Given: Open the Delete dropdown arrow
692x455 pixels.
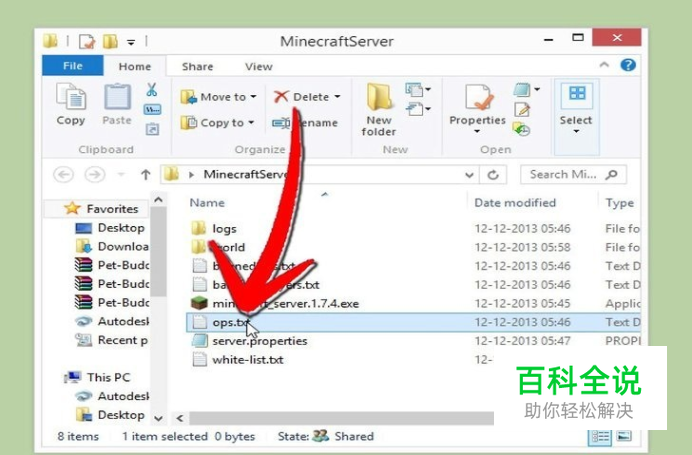Looking at the screenshot, I should click(337, 97).
